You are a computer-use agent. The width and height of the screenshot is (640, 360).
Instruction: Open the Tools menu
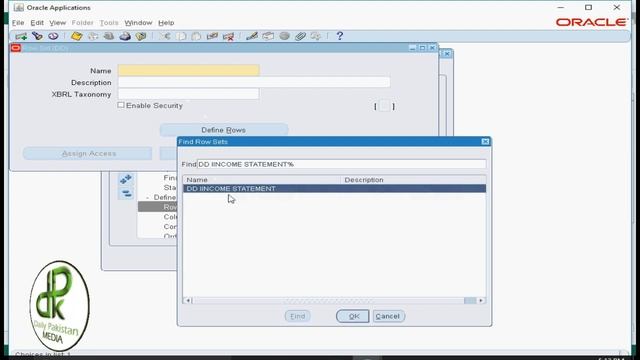tap(109, 23)
